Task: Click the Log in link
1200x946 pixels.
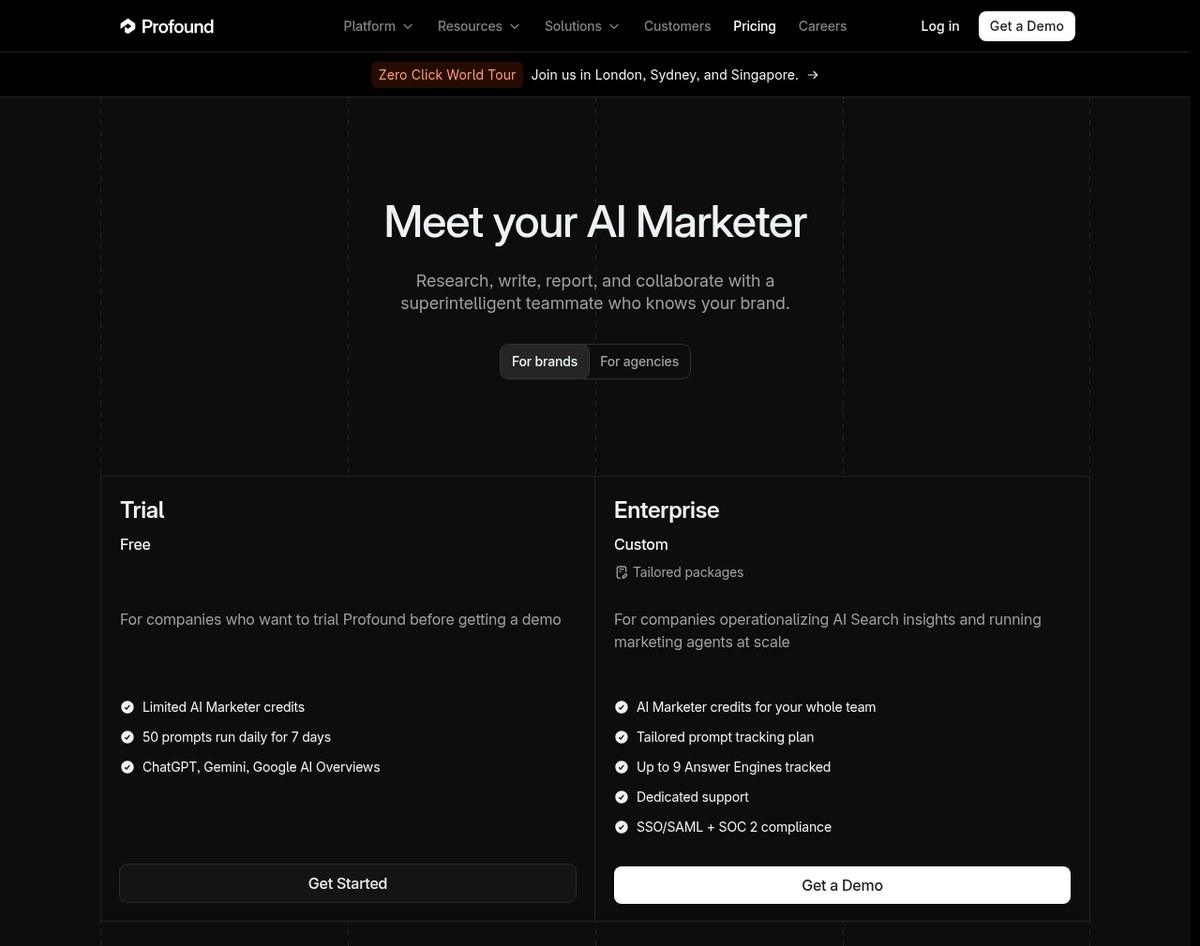Action: 940,26
